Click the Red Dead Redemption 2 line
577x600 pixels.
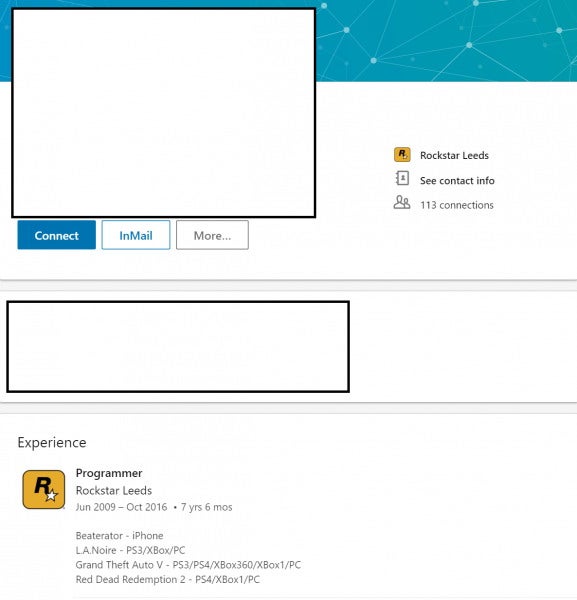click(168, 579)
